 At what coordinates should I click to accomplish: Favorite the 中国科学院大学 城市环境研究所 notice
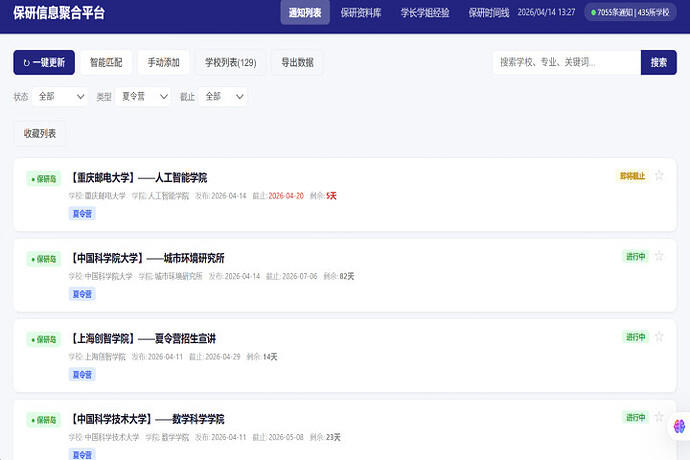coord(659,256)
